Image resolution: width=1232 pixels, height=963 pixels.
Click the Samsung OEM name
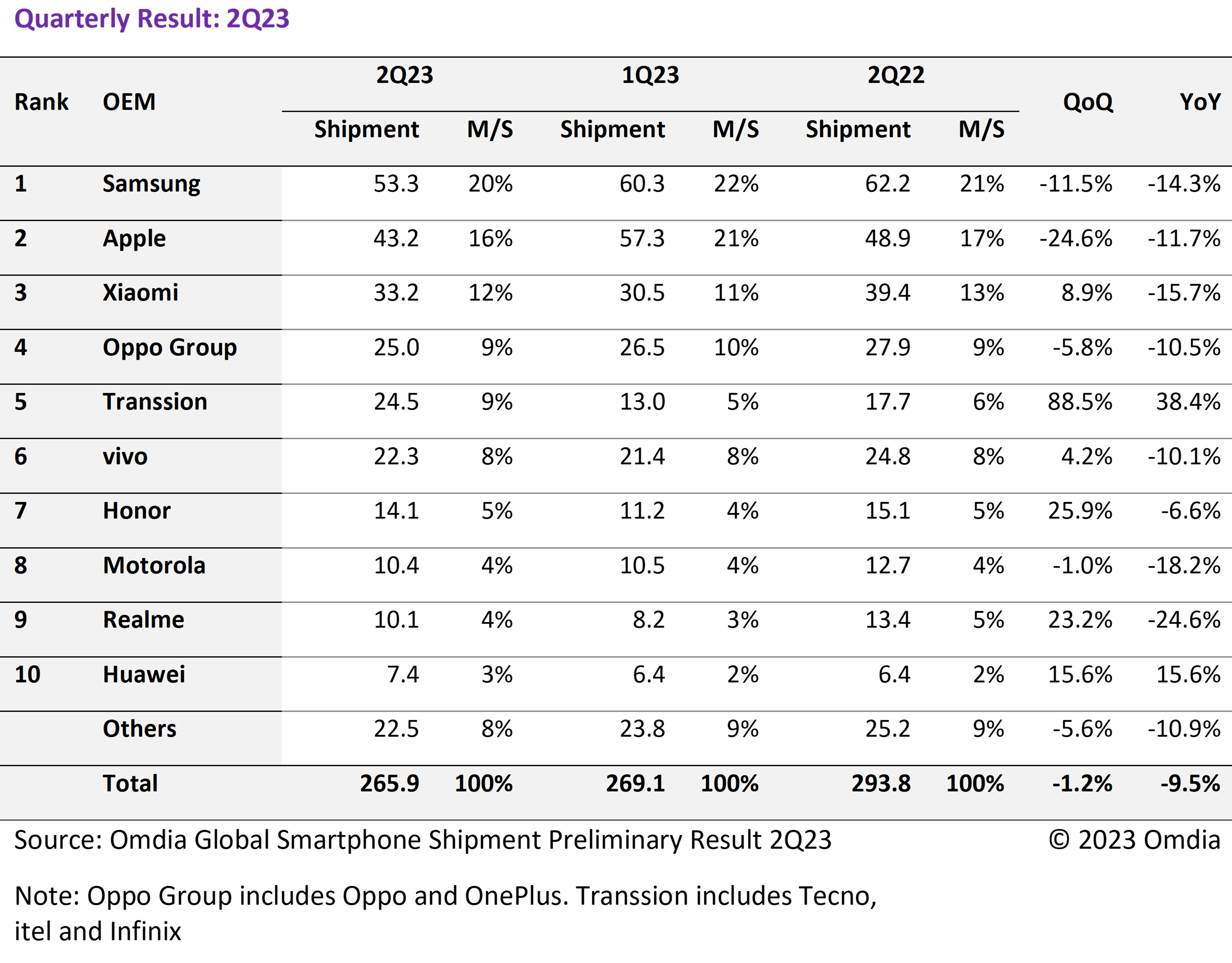pos(151,184)
